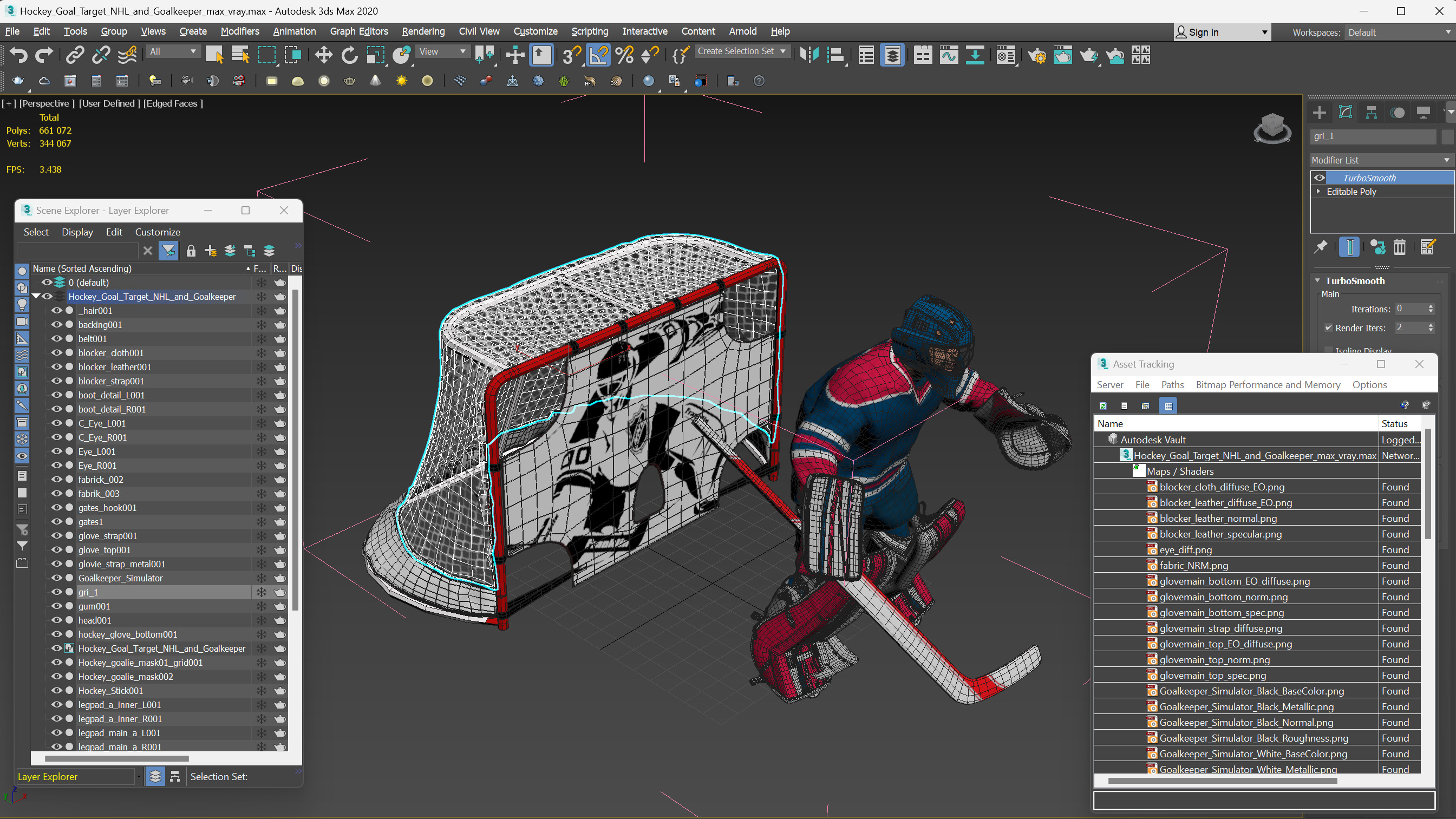The width and height of the screenshot is (1456, 819).
Task: Open the Rendering menu
Action: pyautogui.click(x=423, y=31)
